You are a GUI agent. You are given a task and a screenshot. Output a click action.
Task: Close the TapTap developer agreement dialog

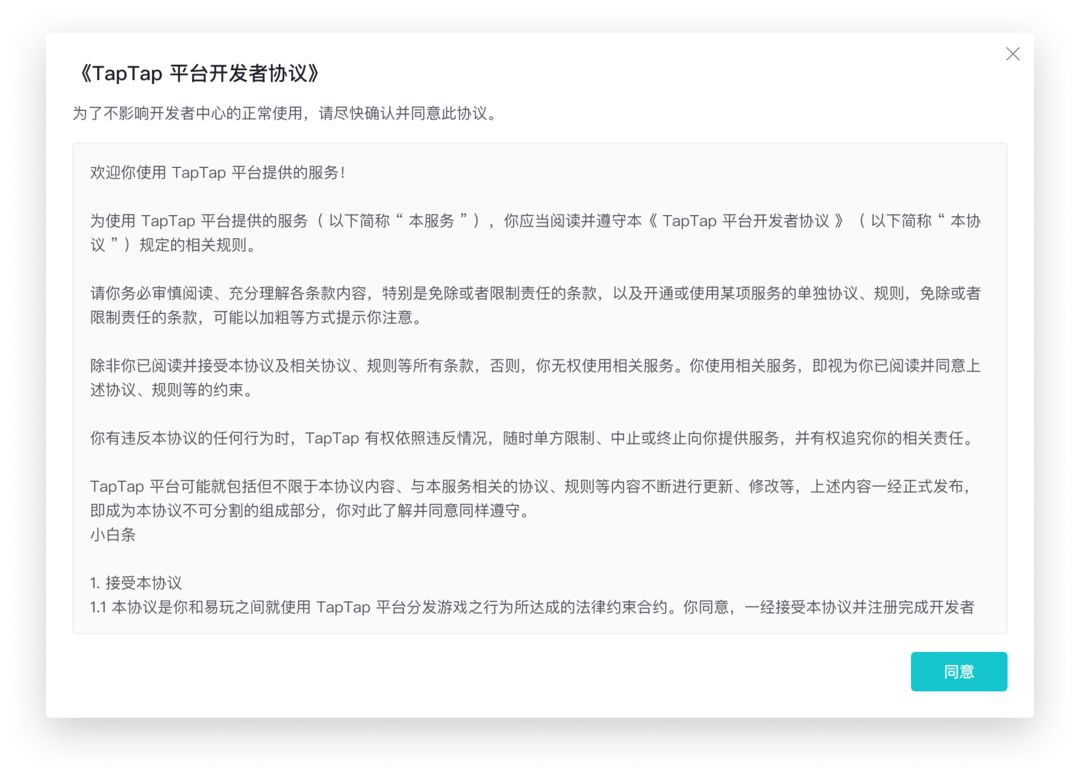1012,54
